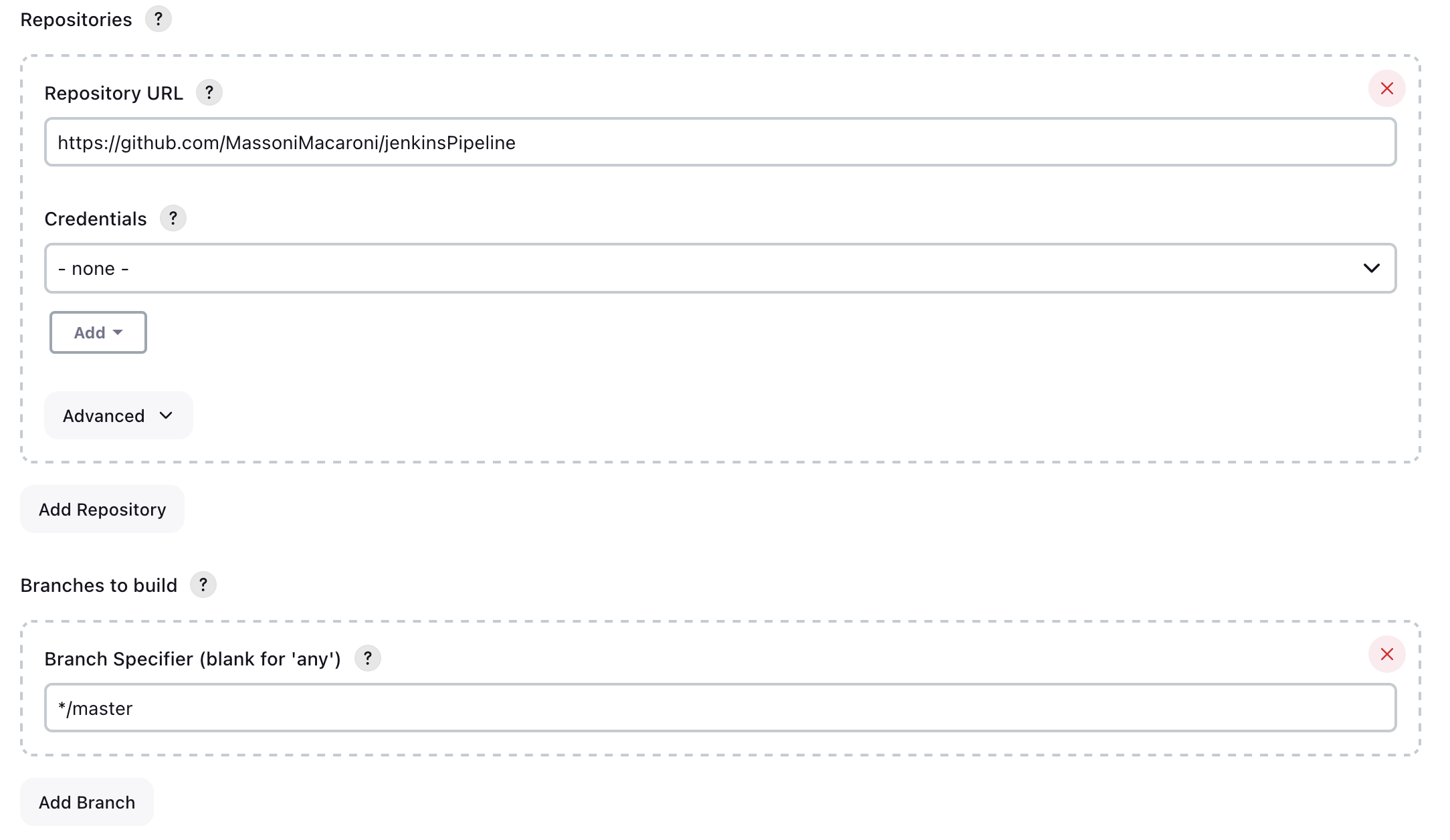Screen dimensions: 1450x840
Task: Click the Repository URL help icon
Action: pyautogui.click(x=209, y=93)
